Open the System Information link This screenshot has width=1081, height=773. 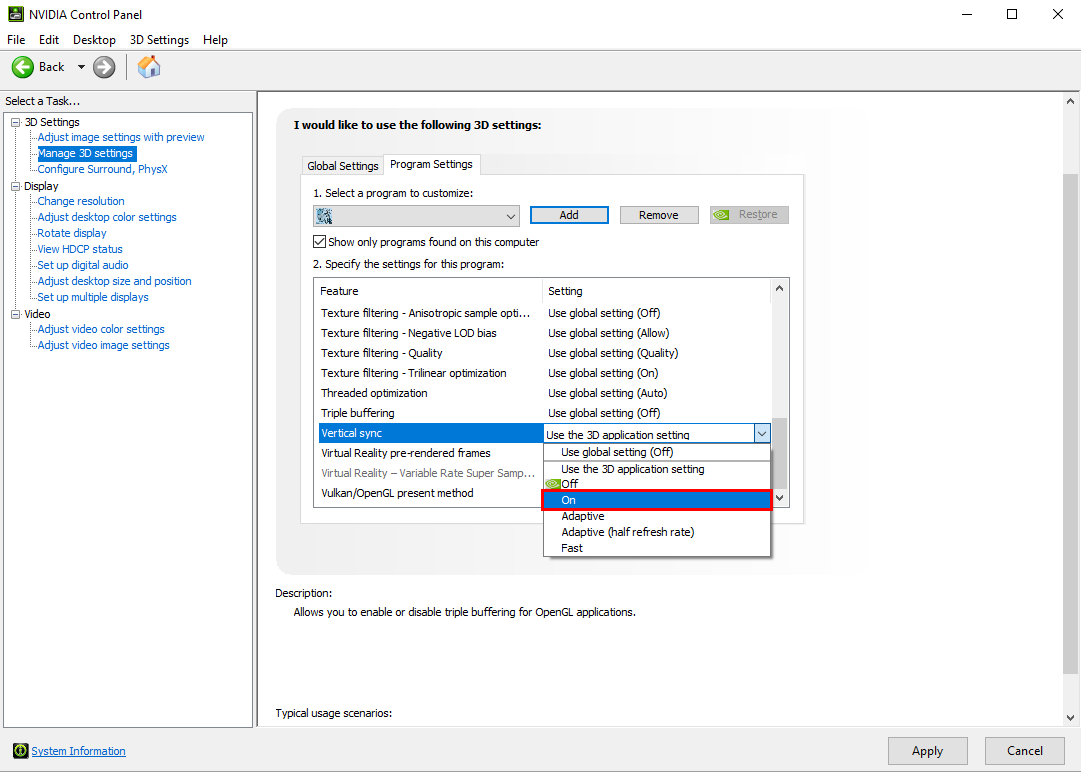pyautogui.click(x=79, y=751)
